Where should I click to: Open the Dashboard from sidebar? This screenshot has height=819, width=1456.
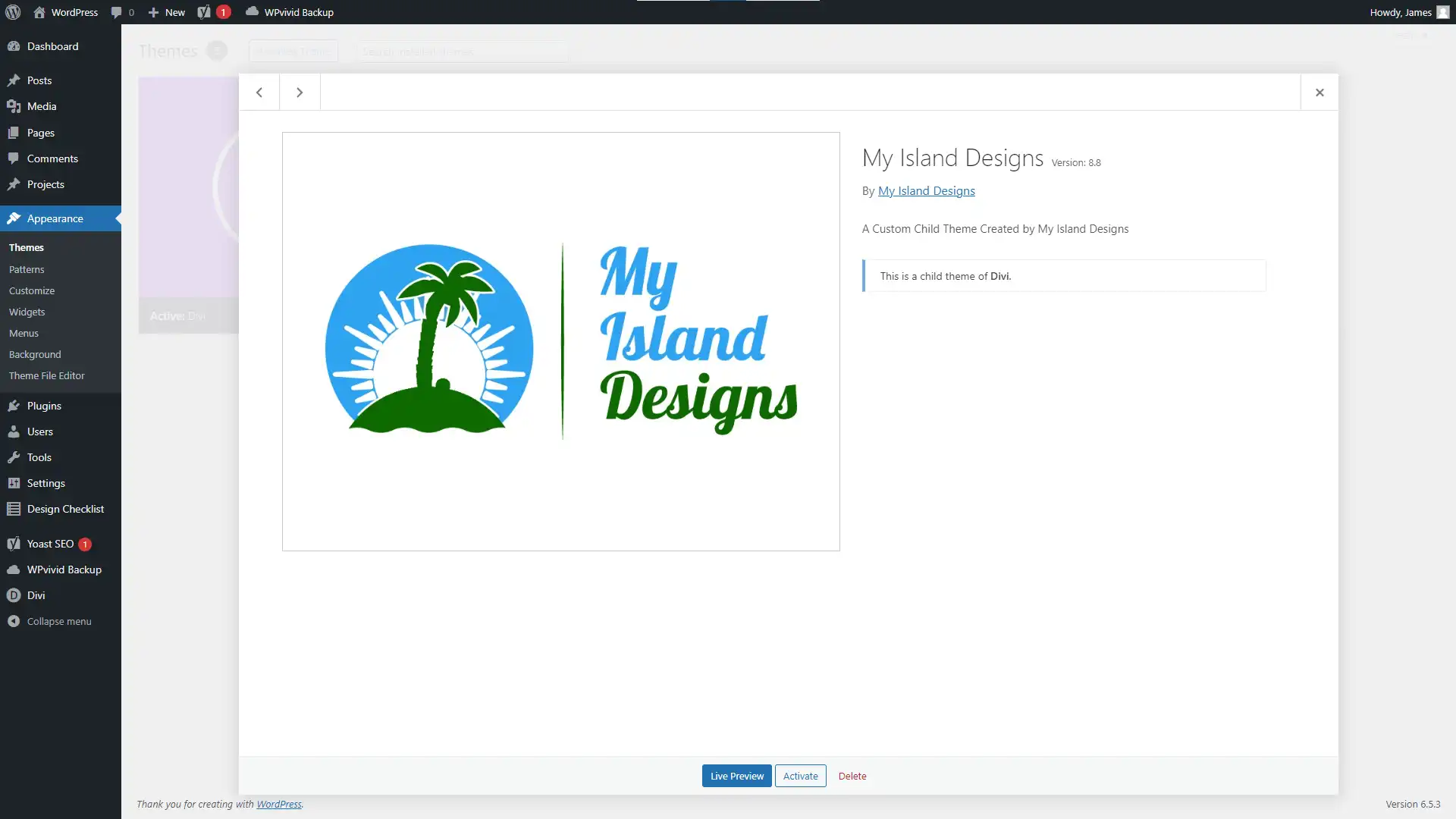coord(52,46)
